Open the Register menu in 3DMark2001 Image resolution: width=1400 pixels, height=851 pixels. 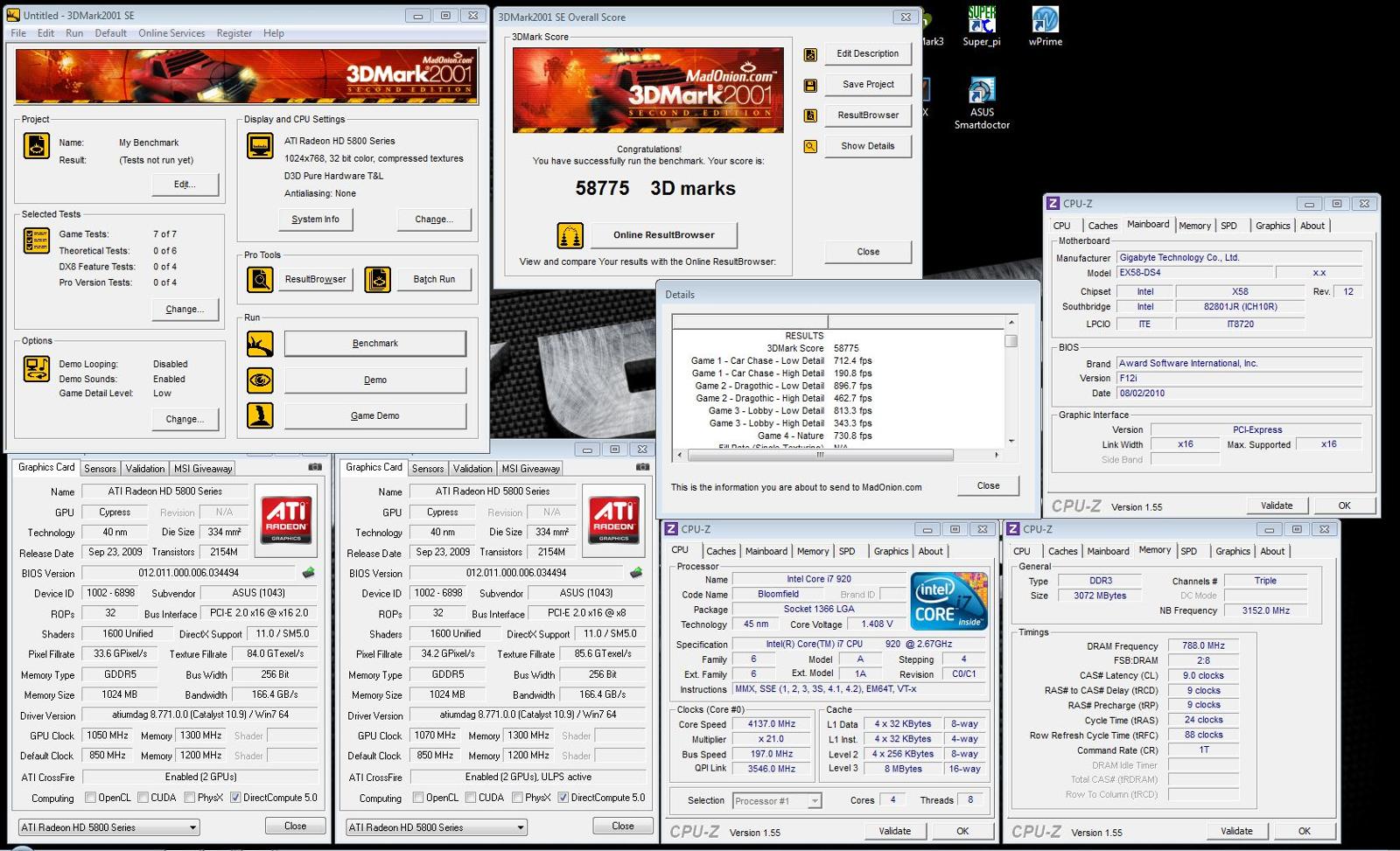click(x=234, y=33)
